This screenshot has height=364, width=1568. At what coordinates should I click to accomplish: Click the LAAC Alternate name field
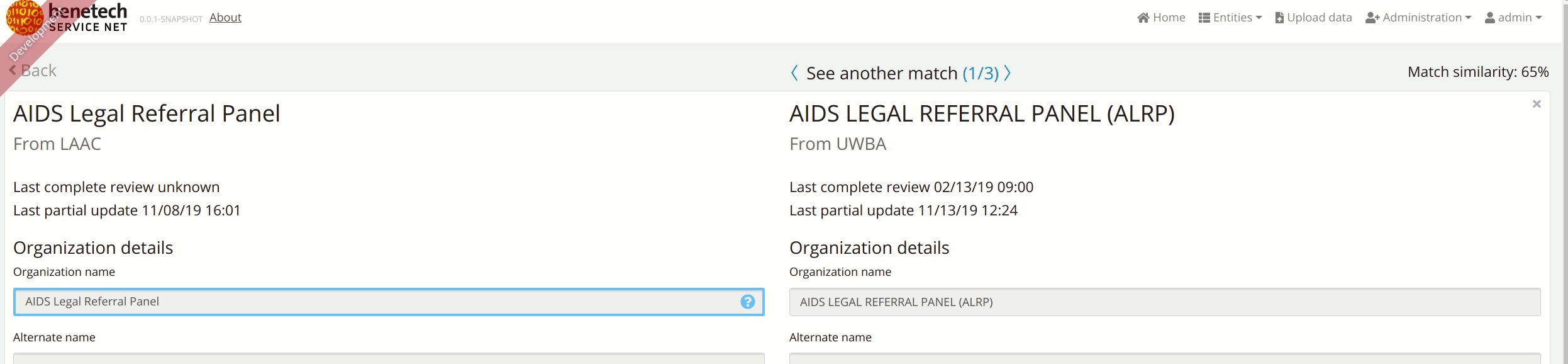click(389, 358)
